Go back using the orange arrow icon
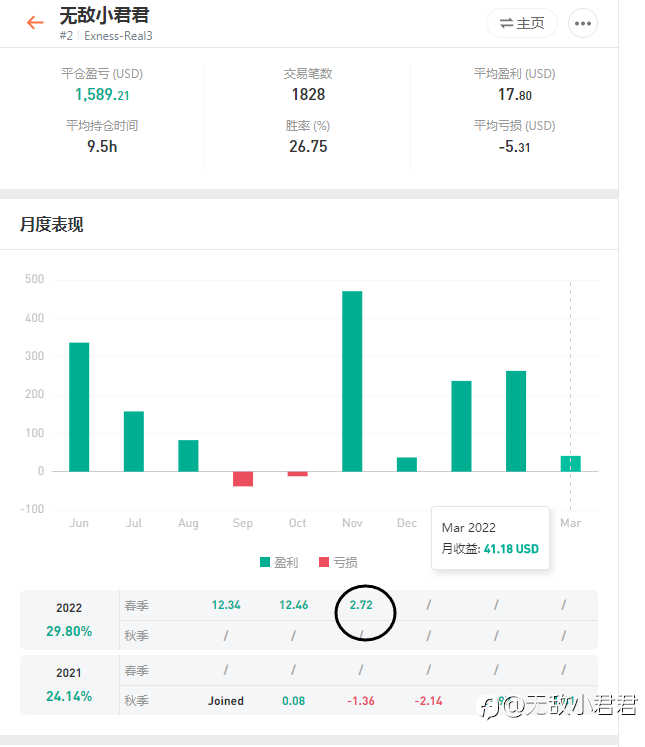The image size is (645, 747). tap(35, 22)
